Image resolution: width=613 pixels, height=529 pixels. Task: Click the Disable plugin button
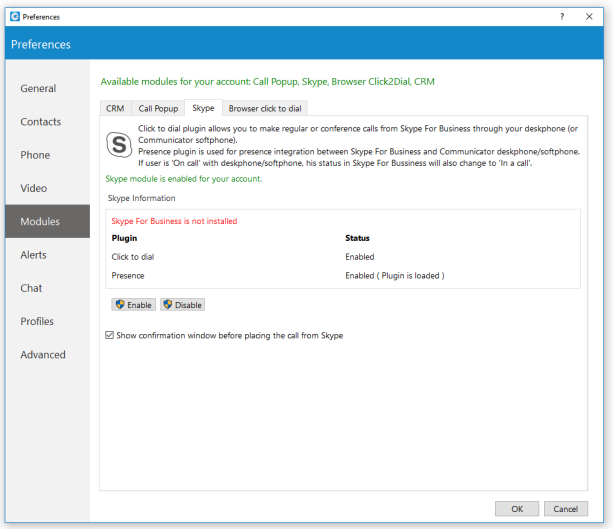[x=183, y=305]
